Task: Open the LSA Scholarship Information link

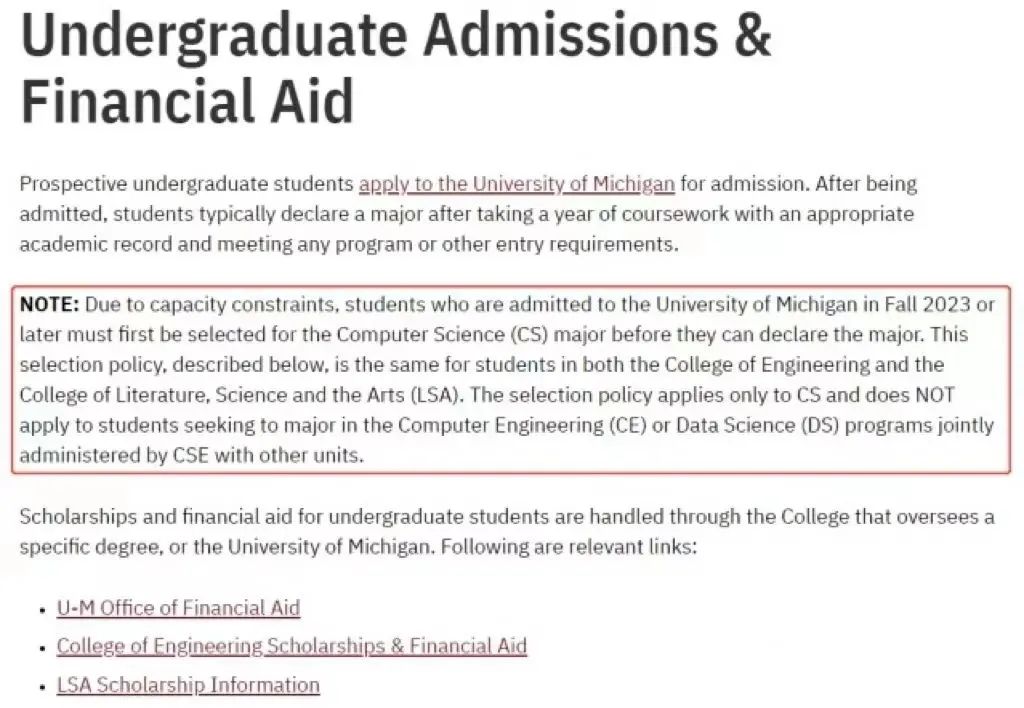Action: (188, 684)
